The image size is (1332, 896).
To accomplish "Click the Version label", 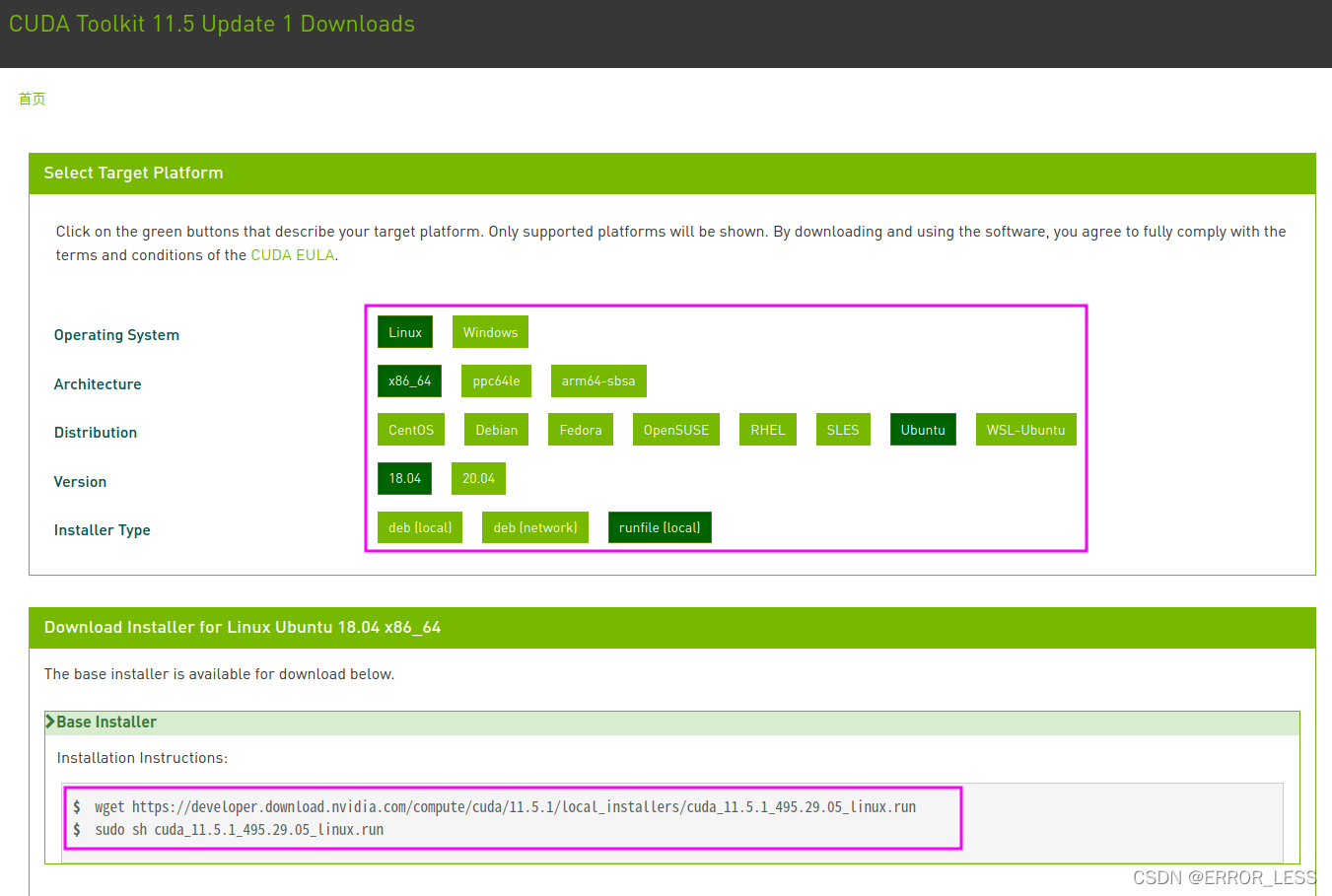I will [80, 482].
